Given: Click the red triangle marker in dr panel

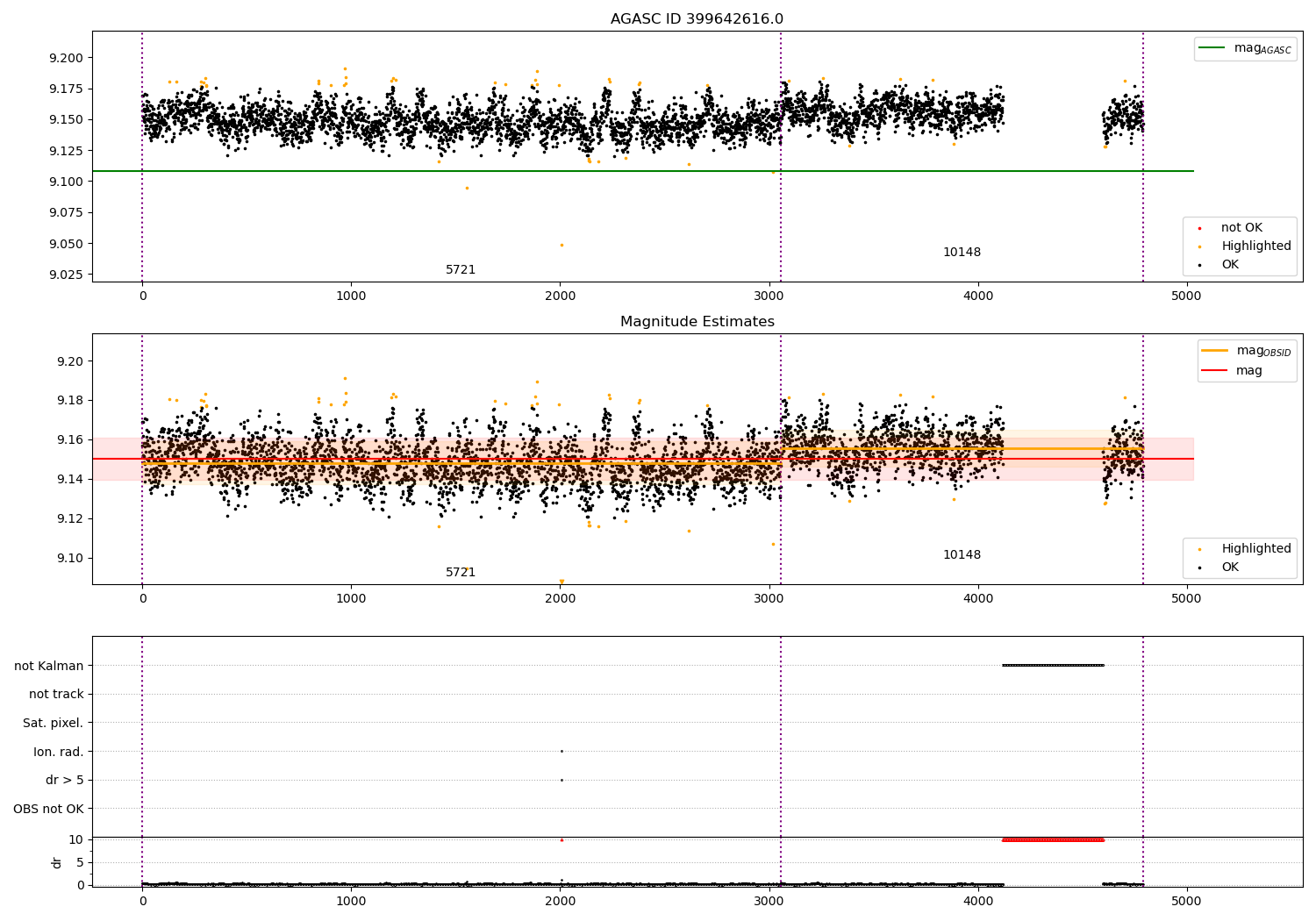Looking at the screenshot, I should (x=561, y=839).
